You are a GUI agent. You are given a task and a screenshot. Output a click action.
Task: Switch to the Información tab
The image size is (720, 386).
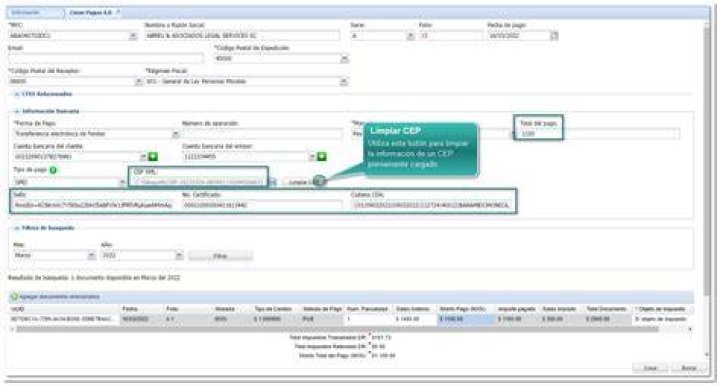(35, 13)
